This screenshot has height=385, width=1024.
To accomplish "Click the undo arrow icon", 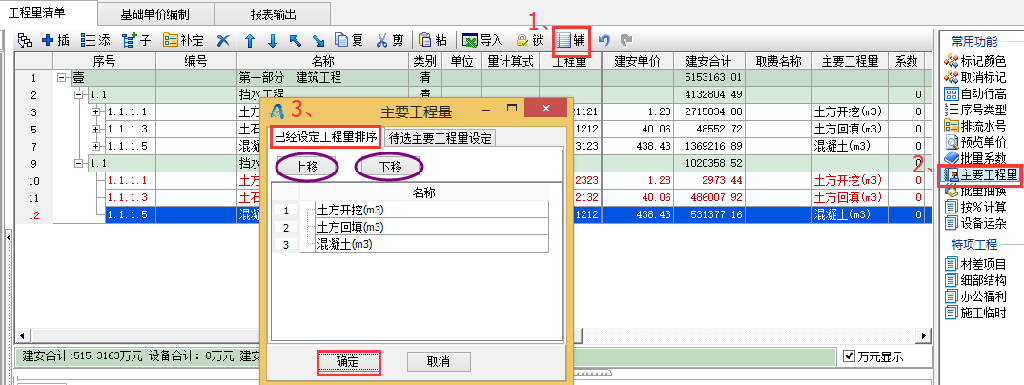I will [604, 40].
